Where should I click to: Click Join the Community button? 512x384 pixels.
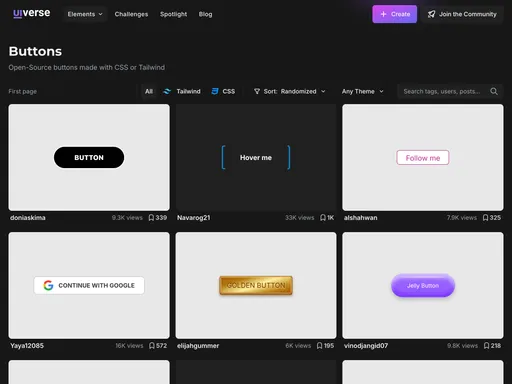(462, 14)
